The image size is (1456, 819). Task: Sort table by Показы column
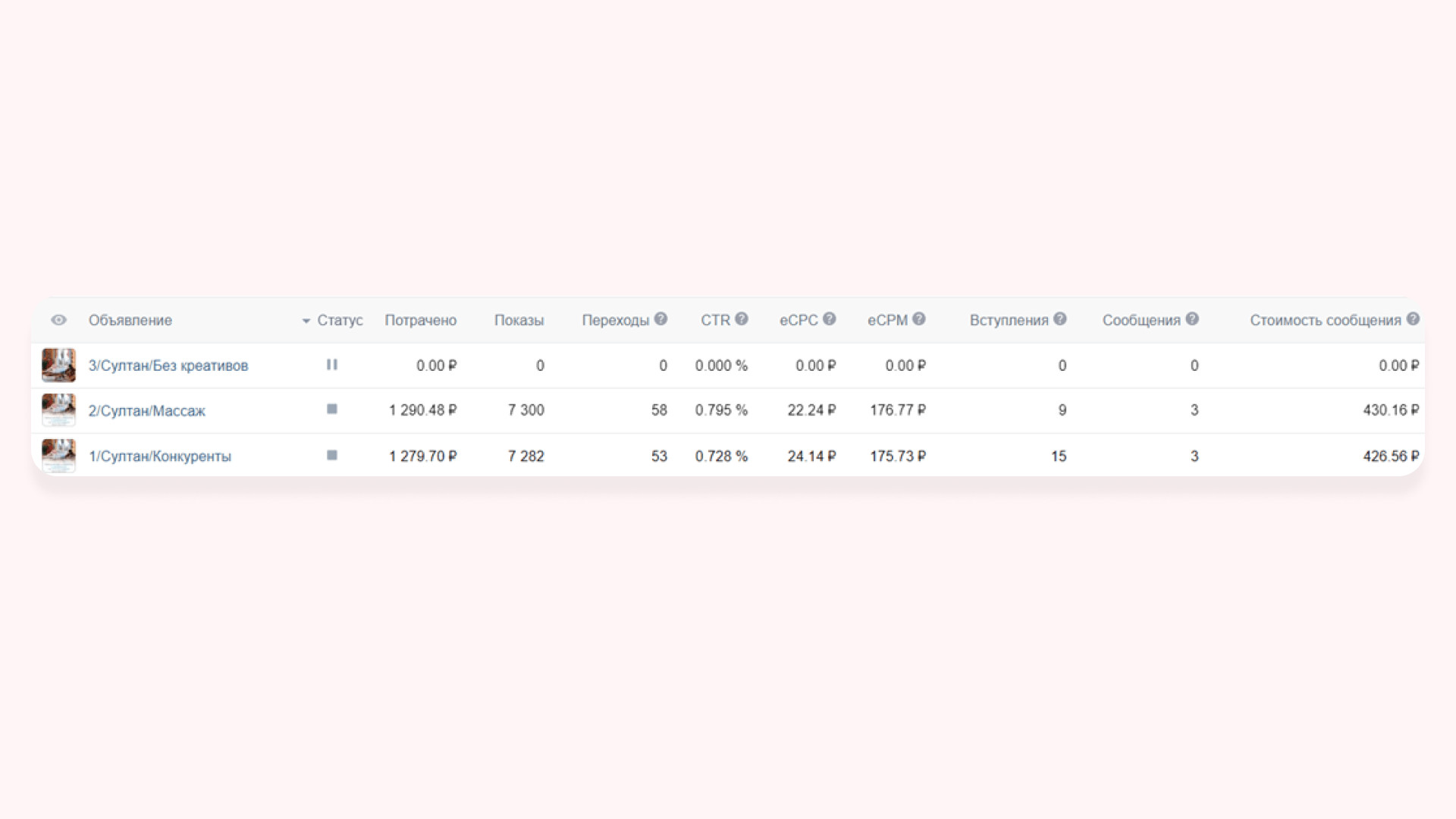[x=519, y=320]
